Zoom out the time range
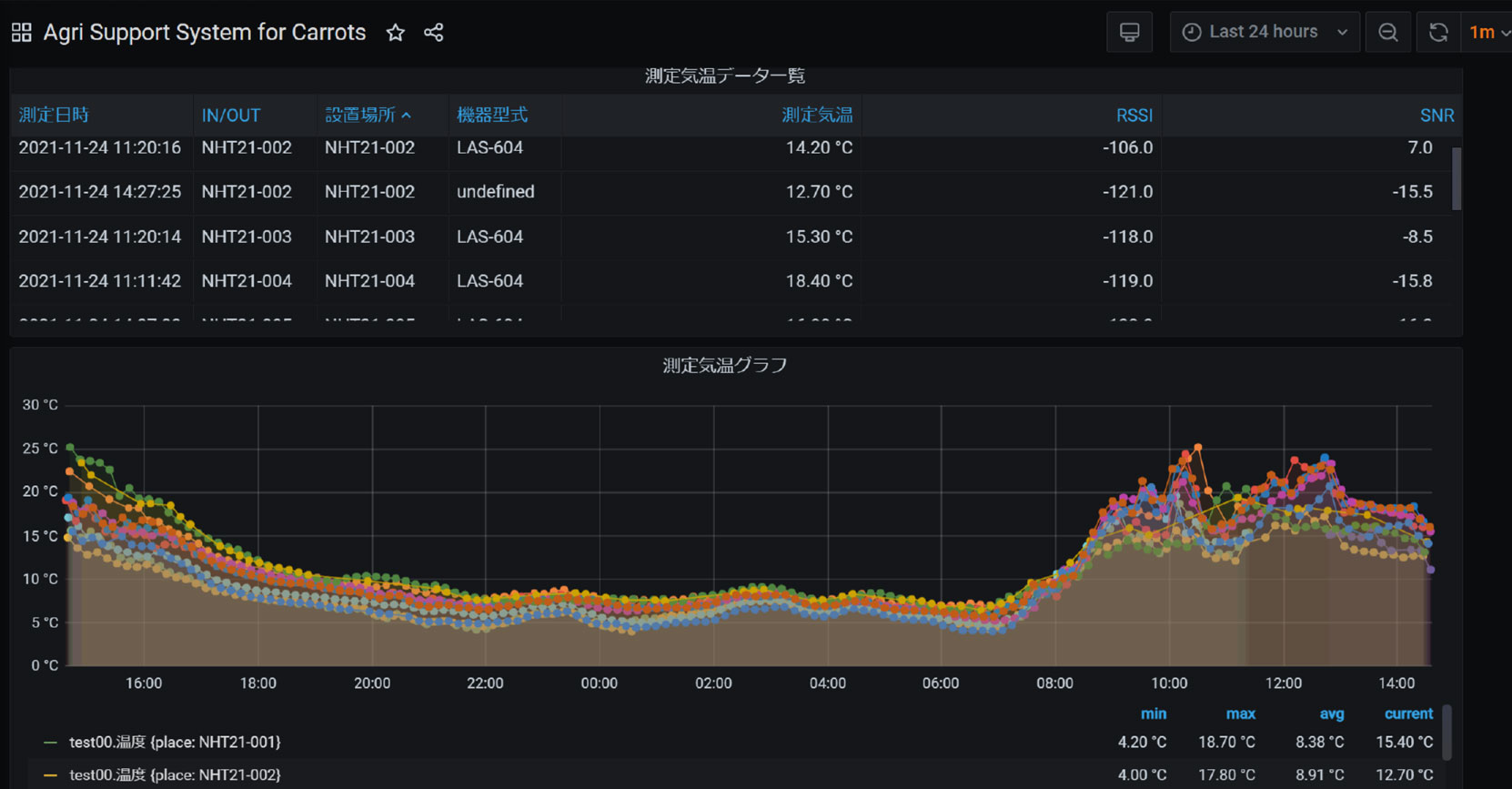The width and height of the screenshot is (1512, 789). coord(1388,32)
